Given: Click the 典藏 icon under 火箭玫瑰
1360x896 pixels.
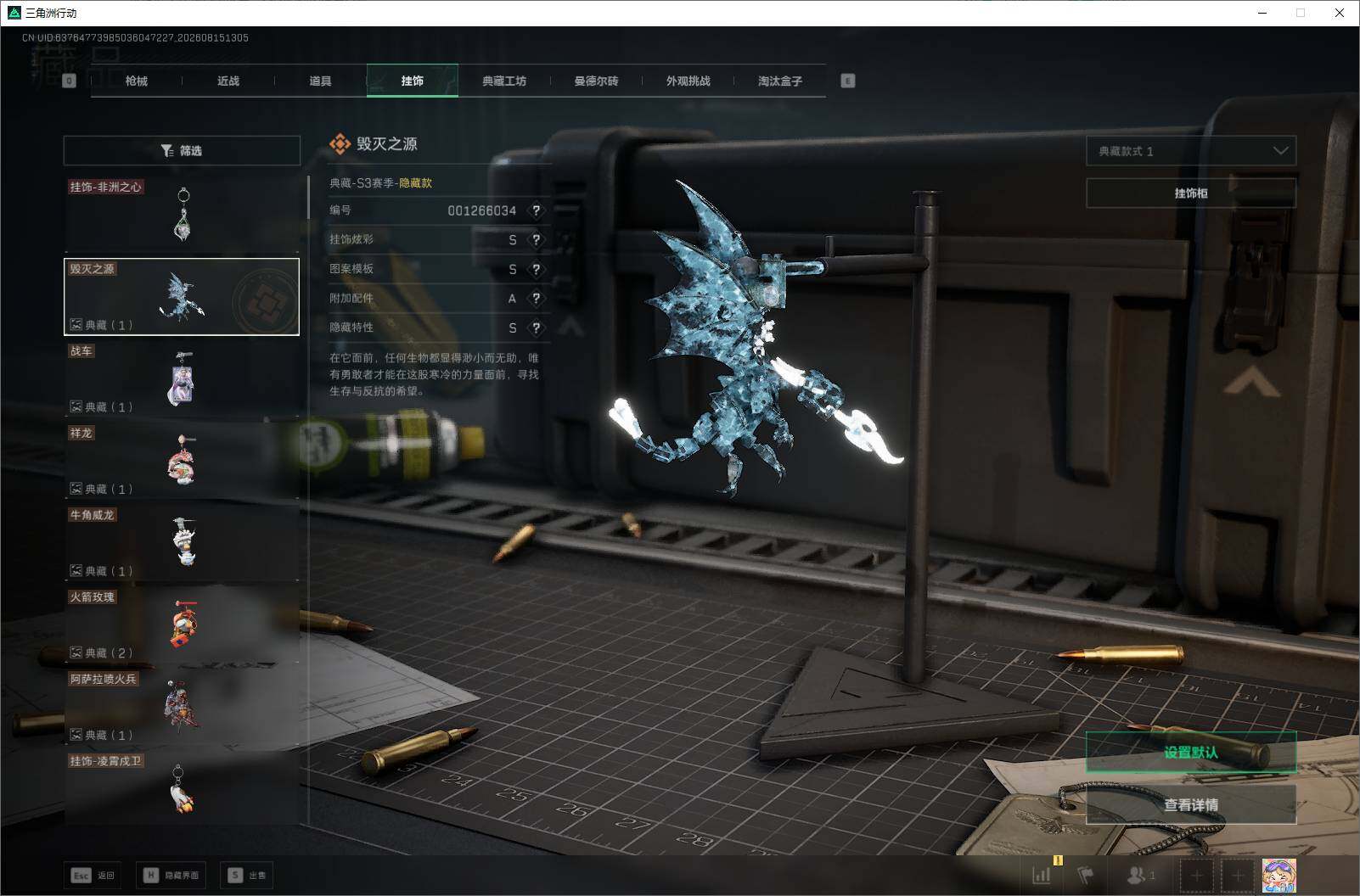Looking at the screenshot, I should pyautogui.click(x=76, y=652).
